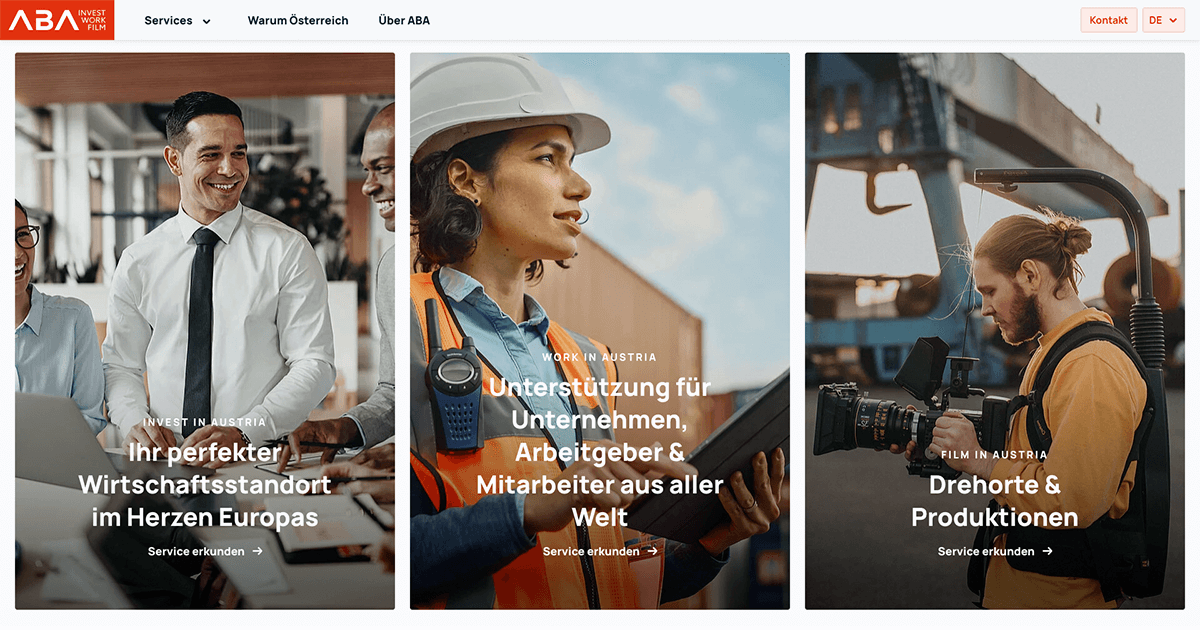
Task: Expand the Services chevron in the navigation
Action: click(207, 21)
